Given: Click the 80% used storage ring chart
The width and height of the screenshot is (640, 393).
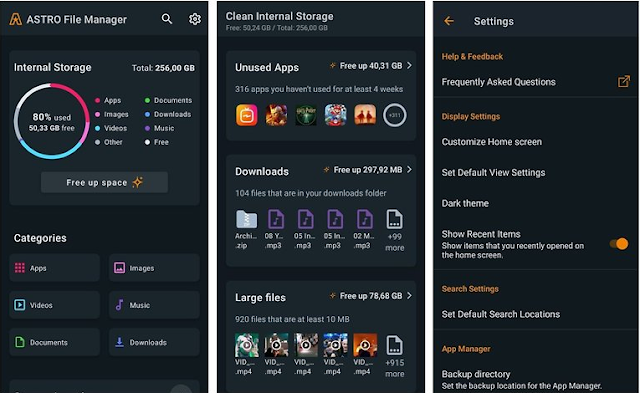Looking at the screenshot, I should 51,121.
